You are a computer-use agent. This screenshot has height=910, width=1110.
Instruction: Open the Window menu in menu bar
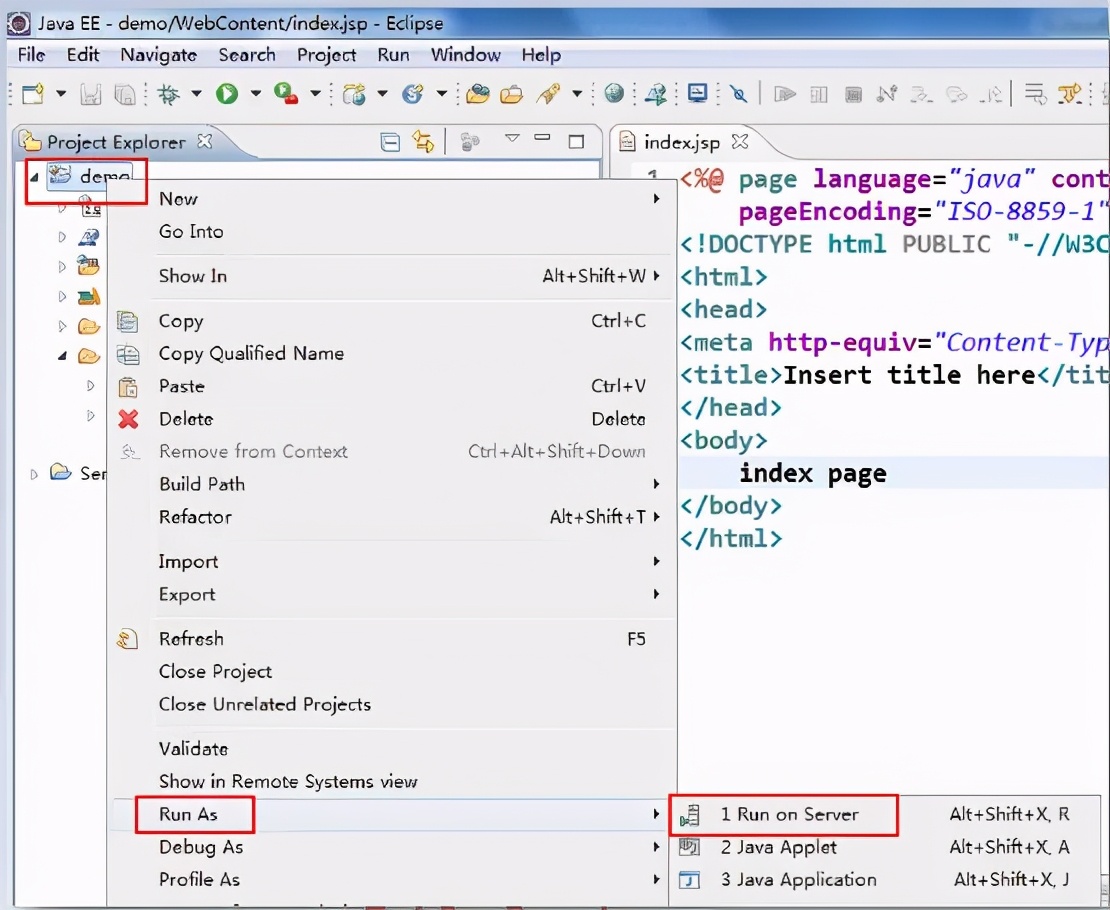(x=465, y=55)
